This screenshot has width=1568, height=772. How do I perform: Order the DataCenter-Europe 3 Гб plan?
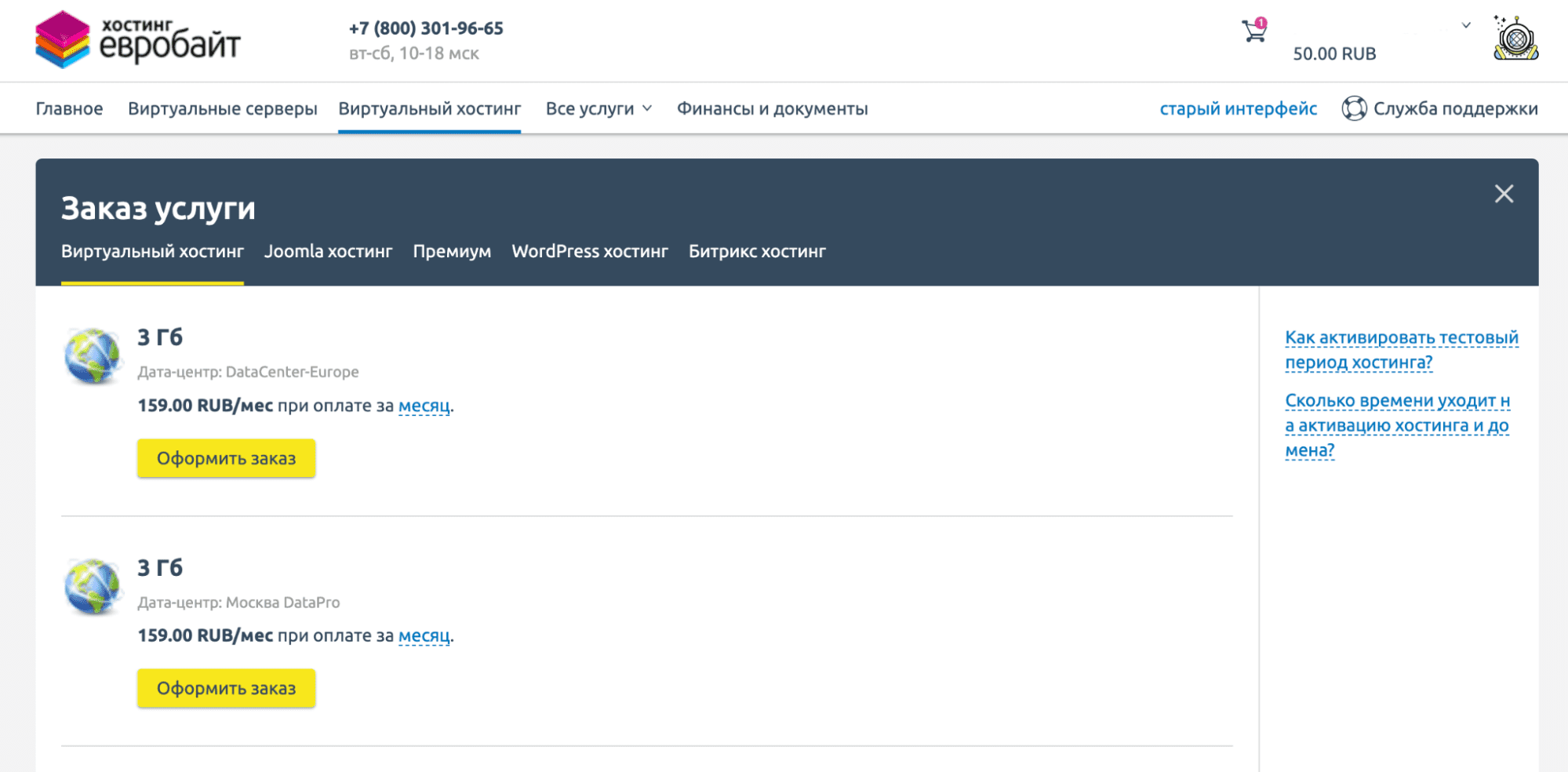[x=226, y=458]
